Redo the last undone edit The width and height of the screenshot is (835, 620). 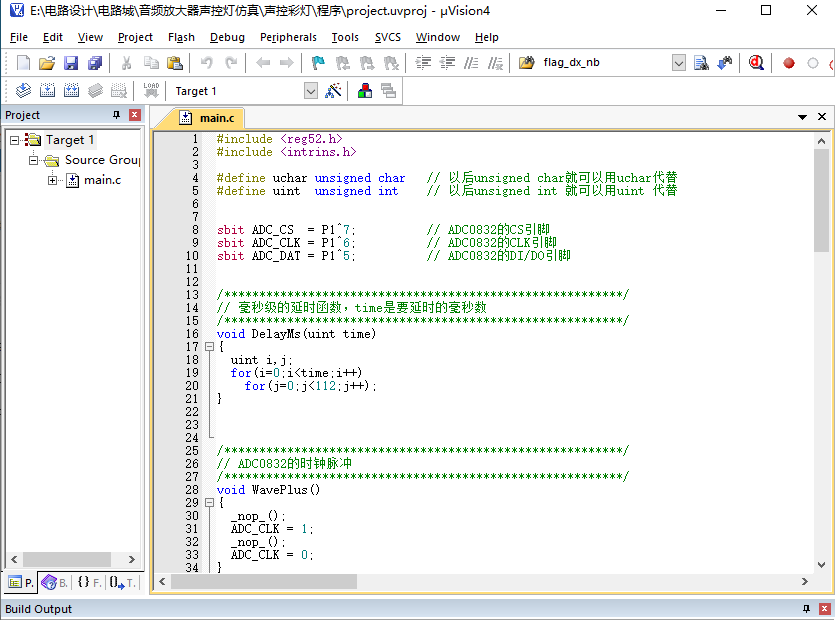(231, 63)
